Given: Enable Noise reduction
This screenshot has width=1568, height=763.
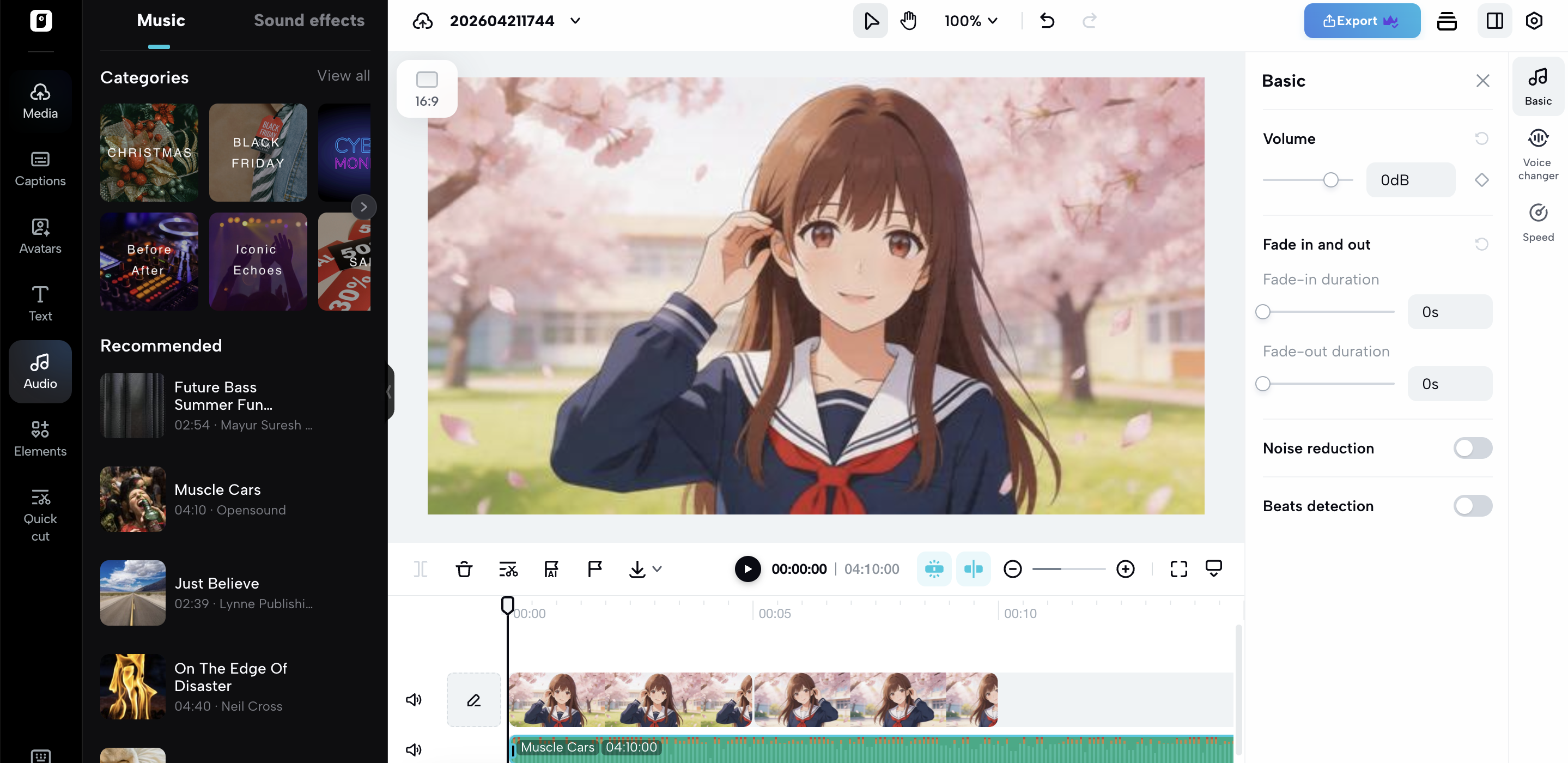Looking at the screenshot, I should pyautogui.click(x=1471, y=448).
